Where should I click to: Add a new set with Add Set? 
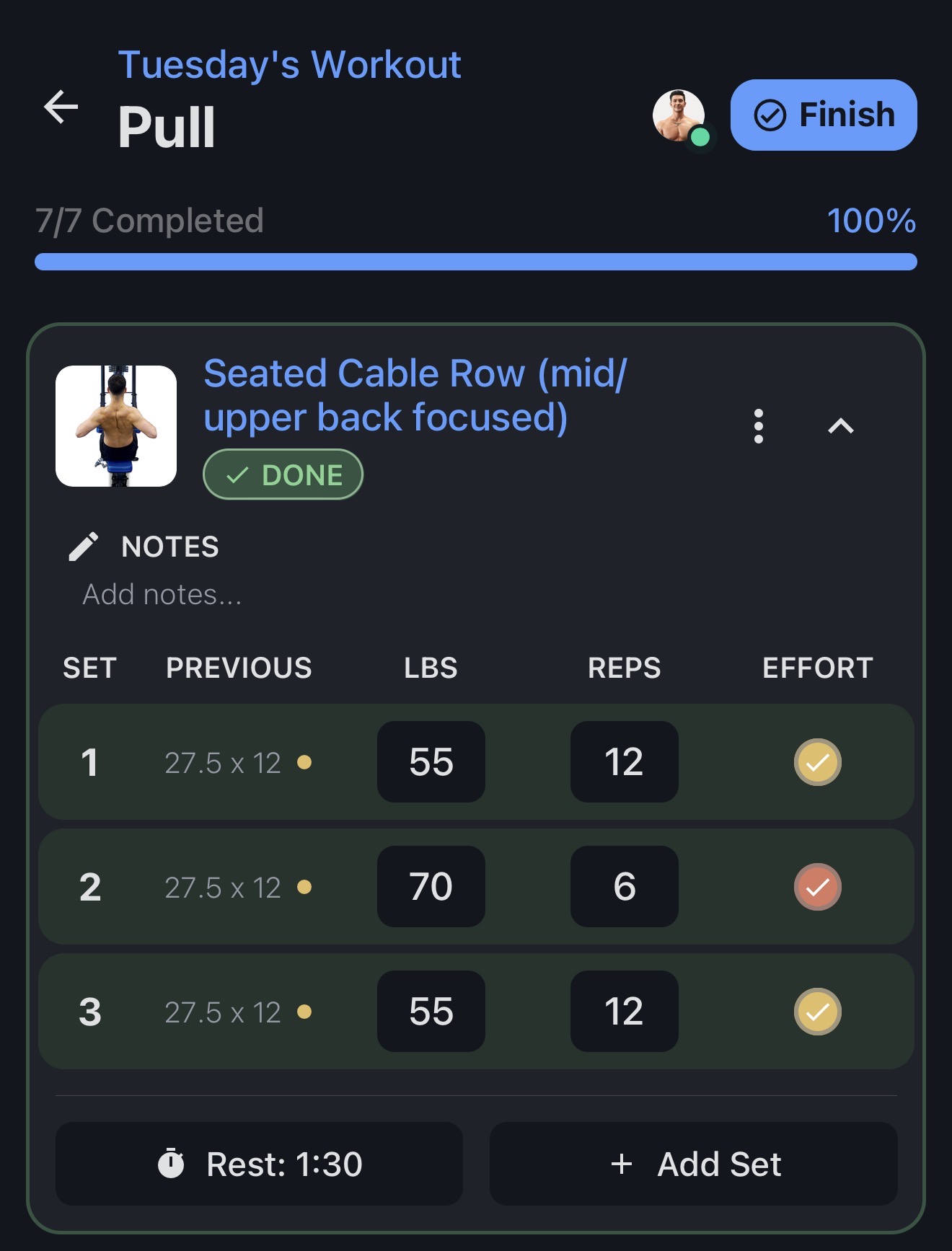point(694,1163)
